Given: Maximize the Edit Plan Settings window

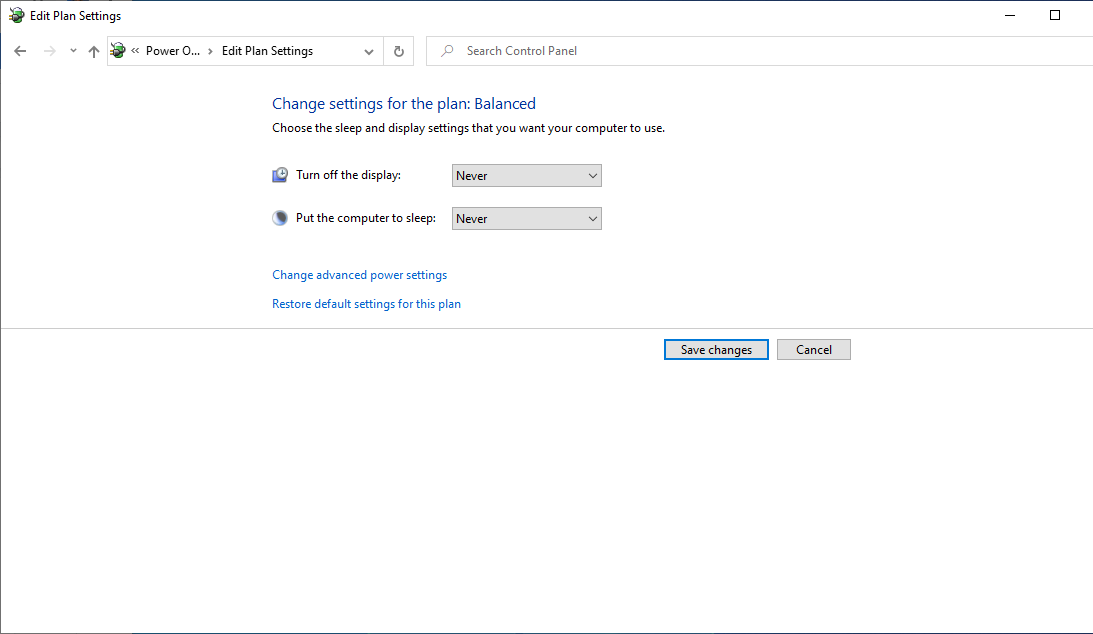Looking at the screenshot, I should 1055,15.
